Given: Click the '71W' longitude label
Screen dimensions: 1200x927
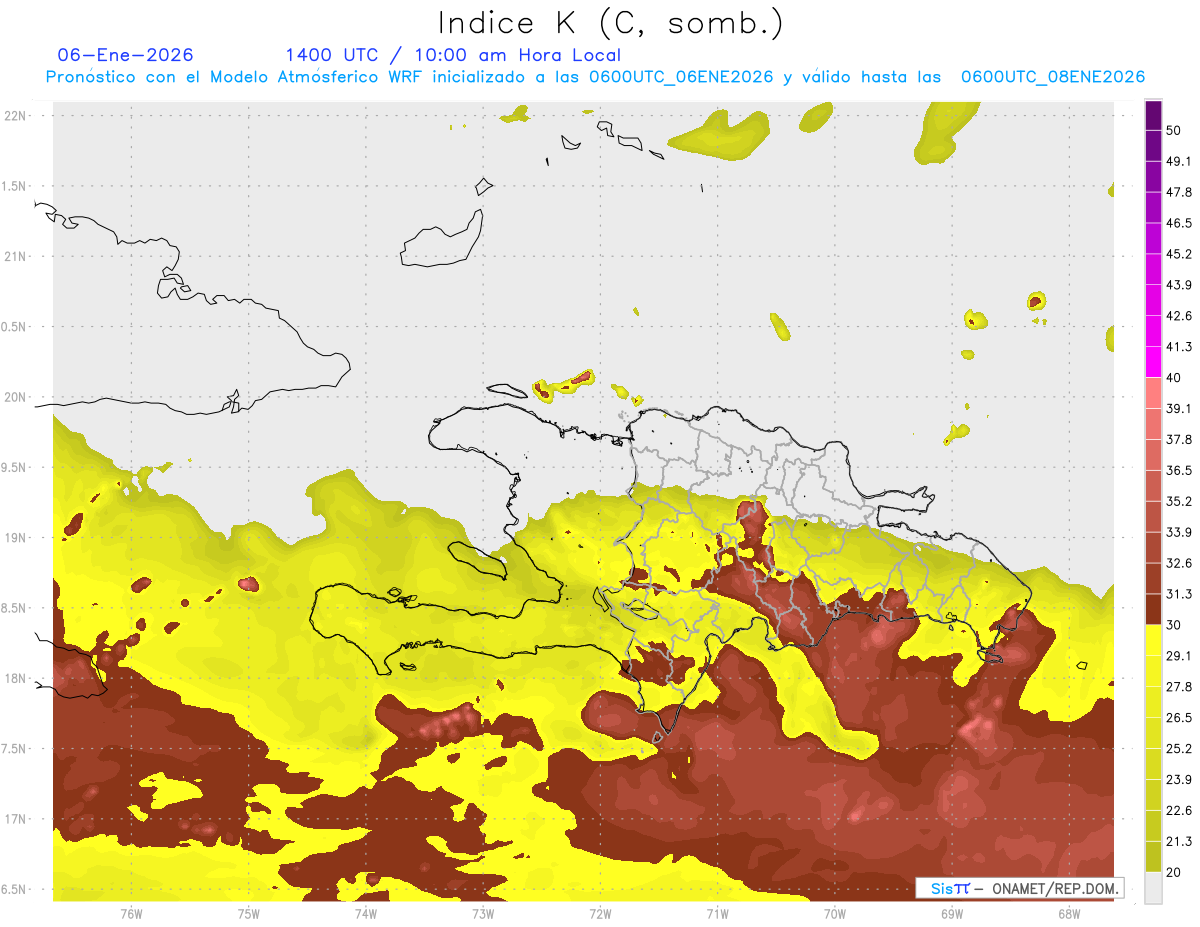Looking at the screenshot, I should [x=717, y=914].
